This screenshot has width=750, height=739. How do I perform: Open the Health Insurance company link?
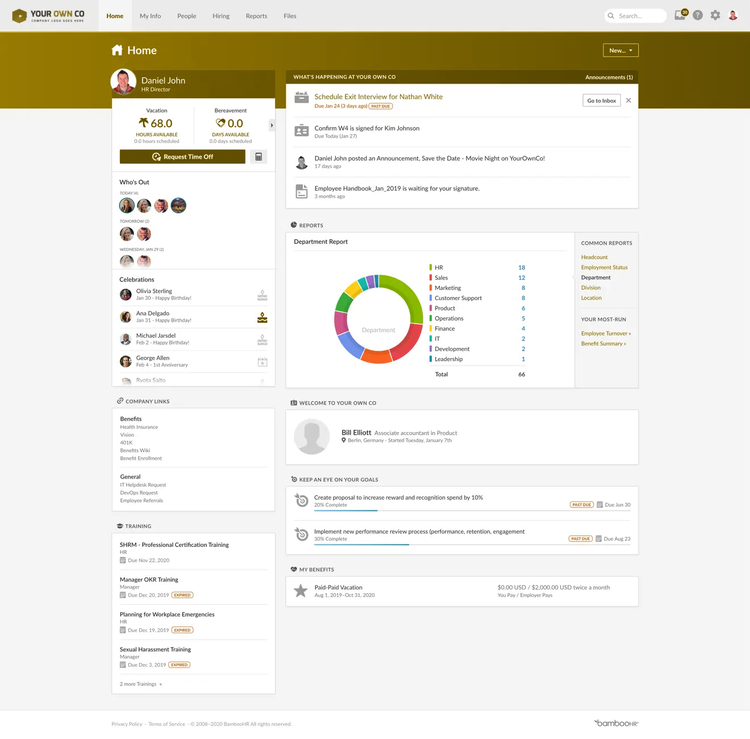pyautogui.click(x=139, y=427)
